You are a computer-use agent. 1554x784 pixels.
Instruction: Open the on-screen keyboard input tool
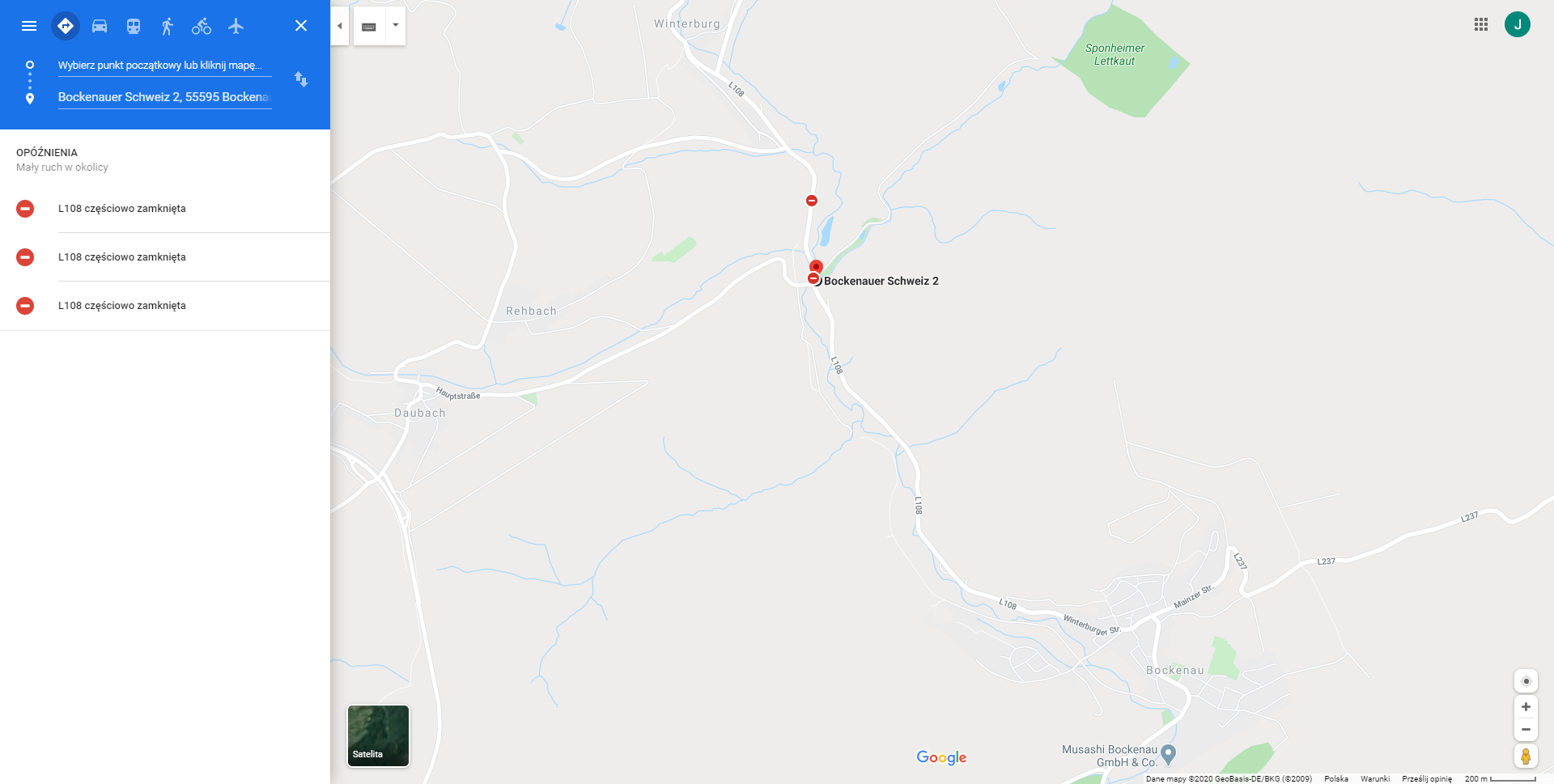click(369, 26)
